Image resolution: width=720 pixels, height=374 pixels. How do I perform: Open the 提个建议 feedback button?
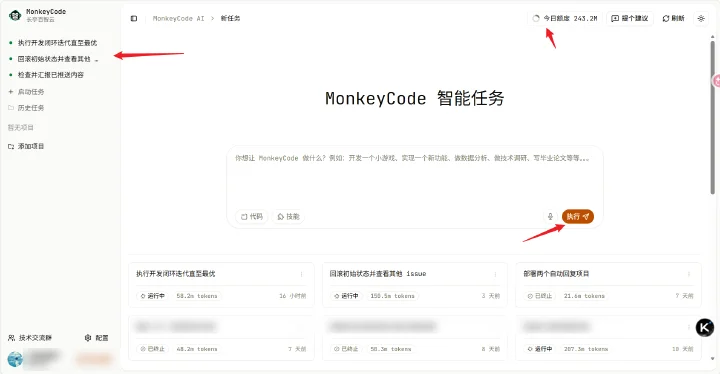click(630, 18)
